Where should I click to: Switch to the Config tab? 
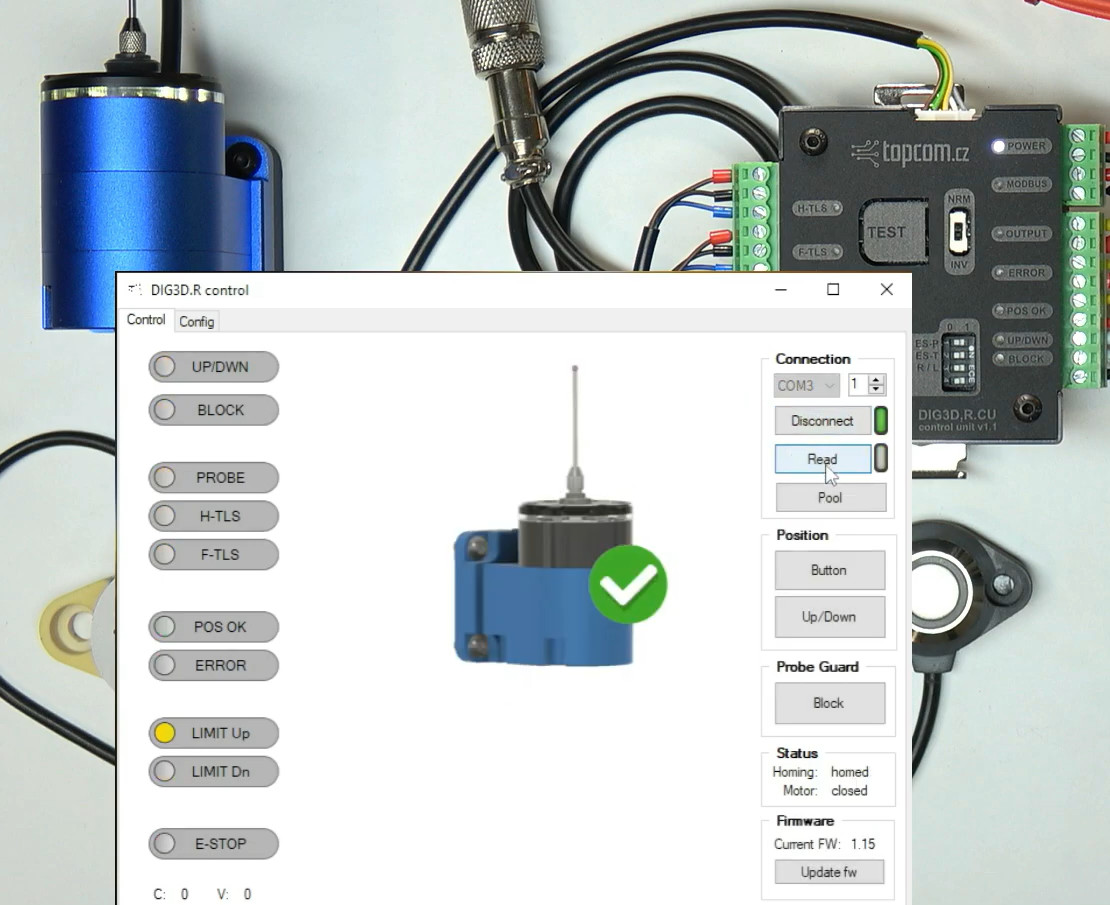point(197,322)
